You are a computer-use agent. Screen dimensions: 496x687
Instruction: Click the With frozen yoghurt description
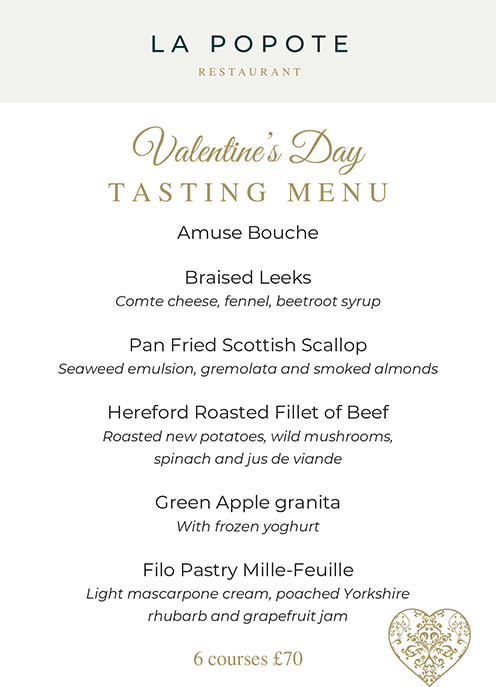coord(248,526)
